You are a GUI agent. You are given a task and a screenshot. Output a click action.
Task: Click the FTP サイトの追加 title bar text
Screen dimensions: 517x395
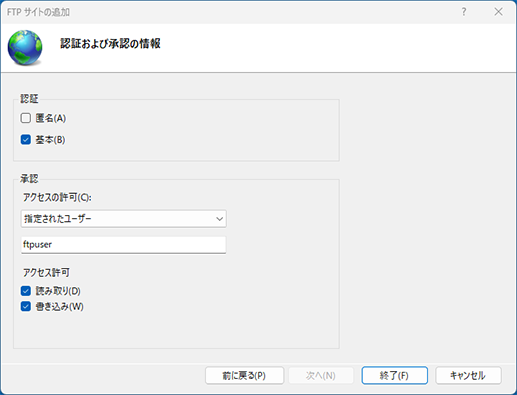click(38, 12)
